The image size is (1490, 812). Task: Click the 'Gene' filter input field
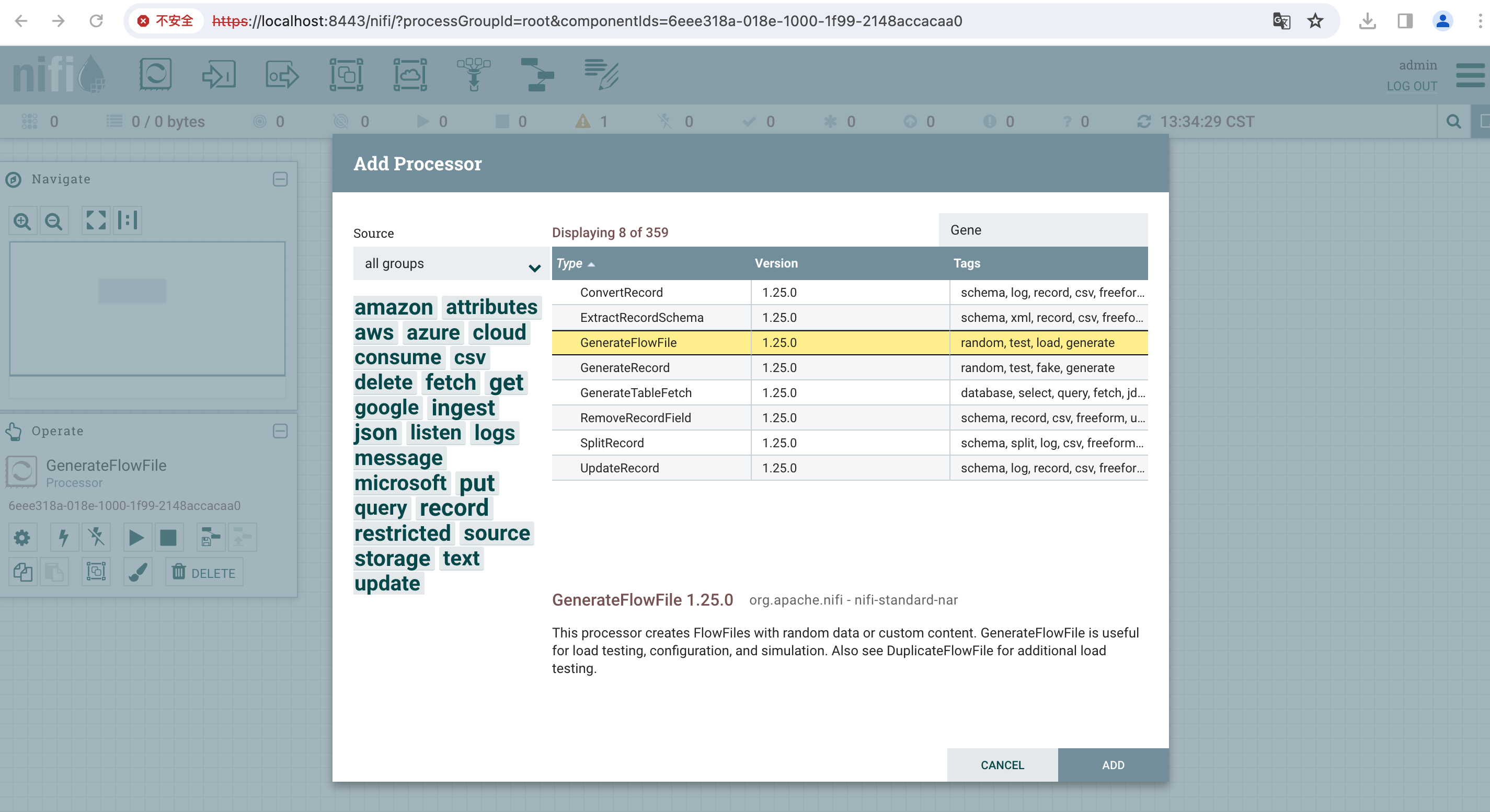click(x=1043, y=230)
